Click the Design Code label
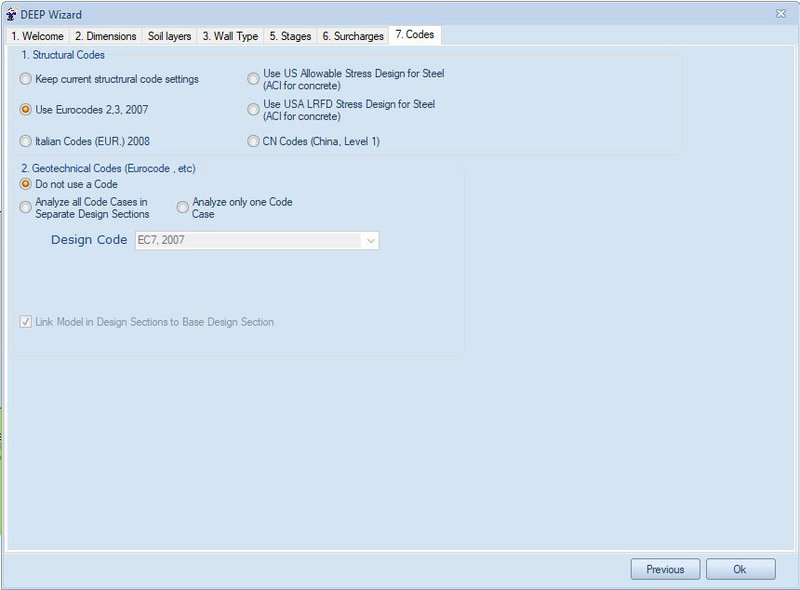Image resolution: width=800 pixels, height=590 pixels. point(89,240)
